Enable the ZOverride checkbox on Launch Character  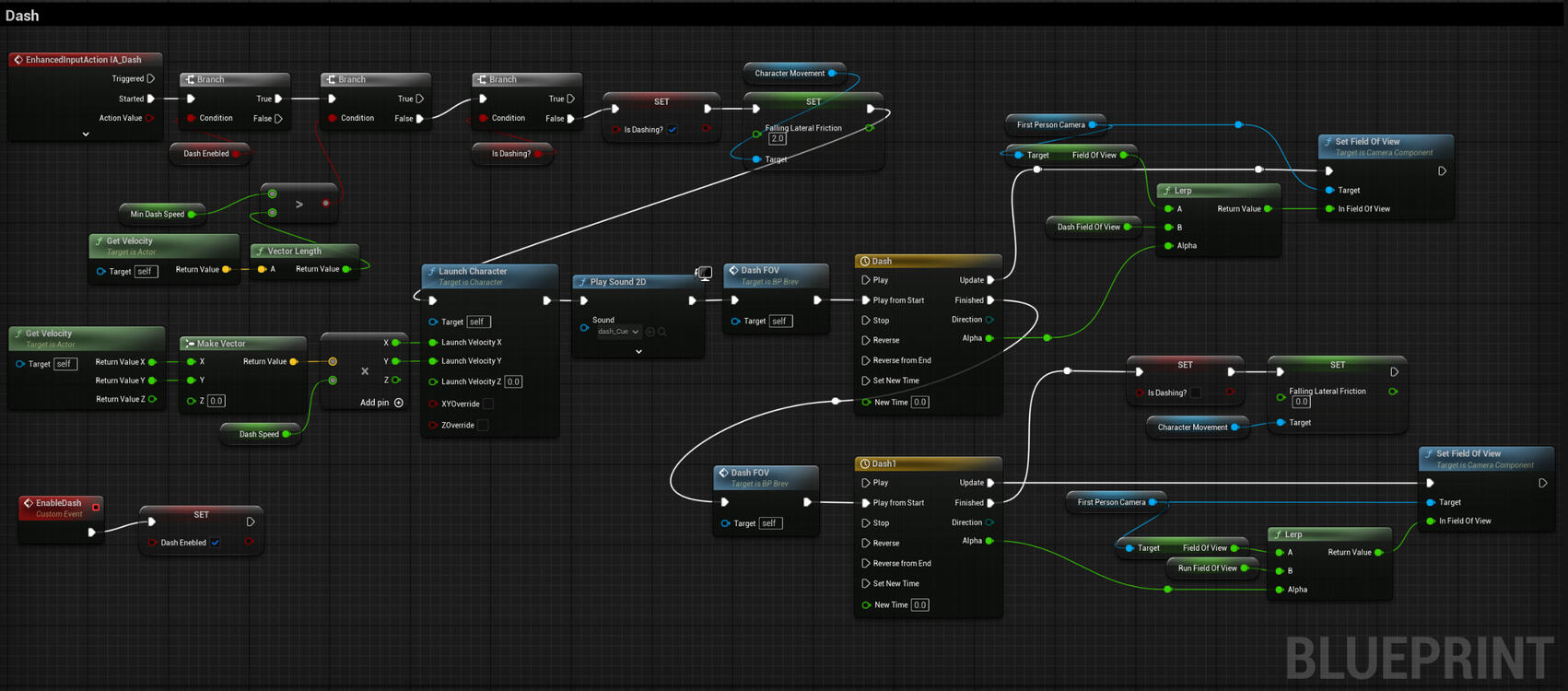[483, 426]
